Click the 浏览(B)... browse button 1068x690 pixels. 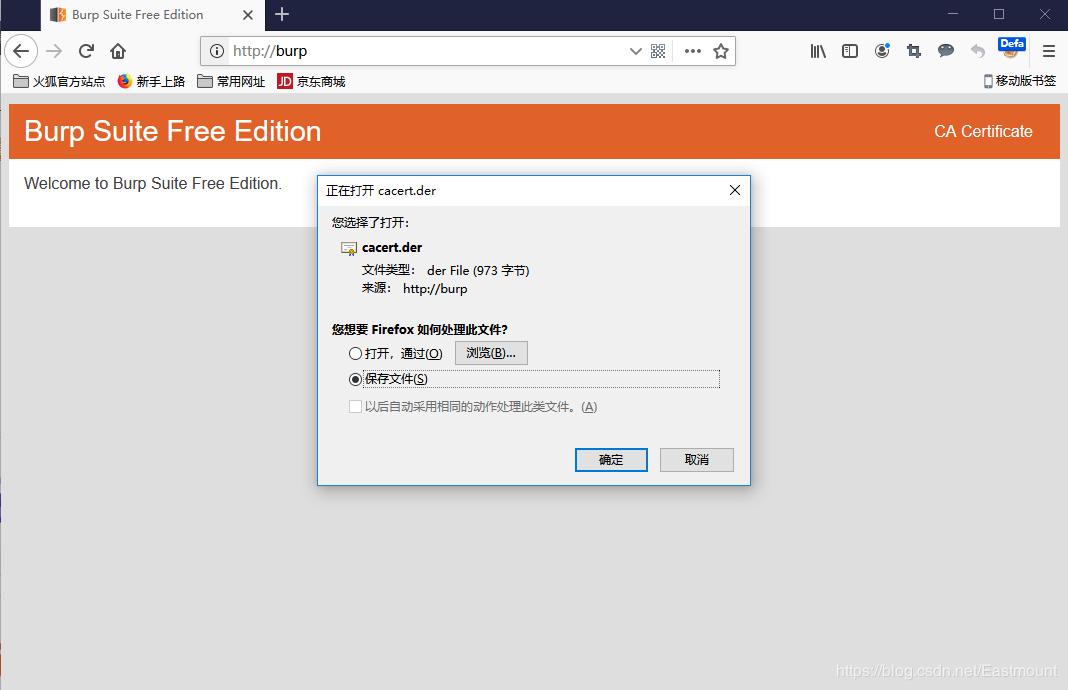[x=491, y=353]
